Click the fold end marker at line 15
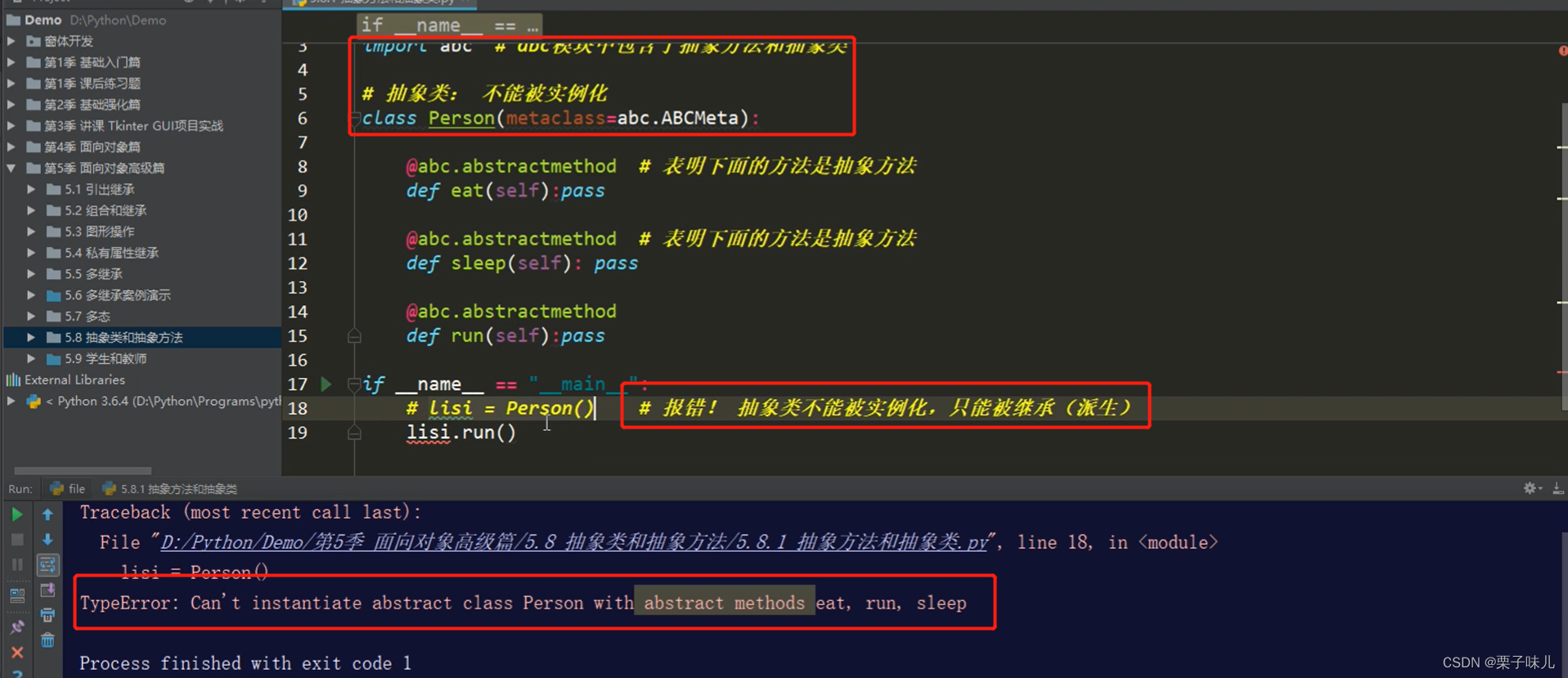 tap(354, 335)
